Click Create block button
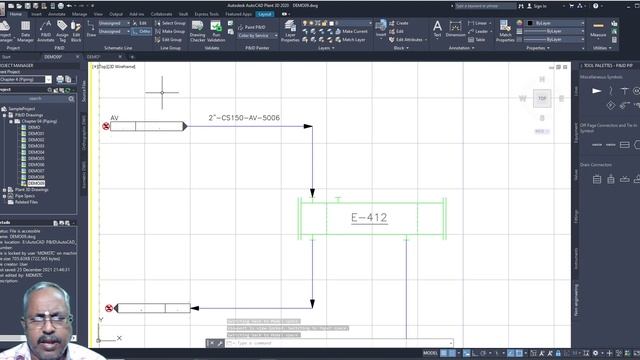Screen dimensions: 640x360 point(399,23)
